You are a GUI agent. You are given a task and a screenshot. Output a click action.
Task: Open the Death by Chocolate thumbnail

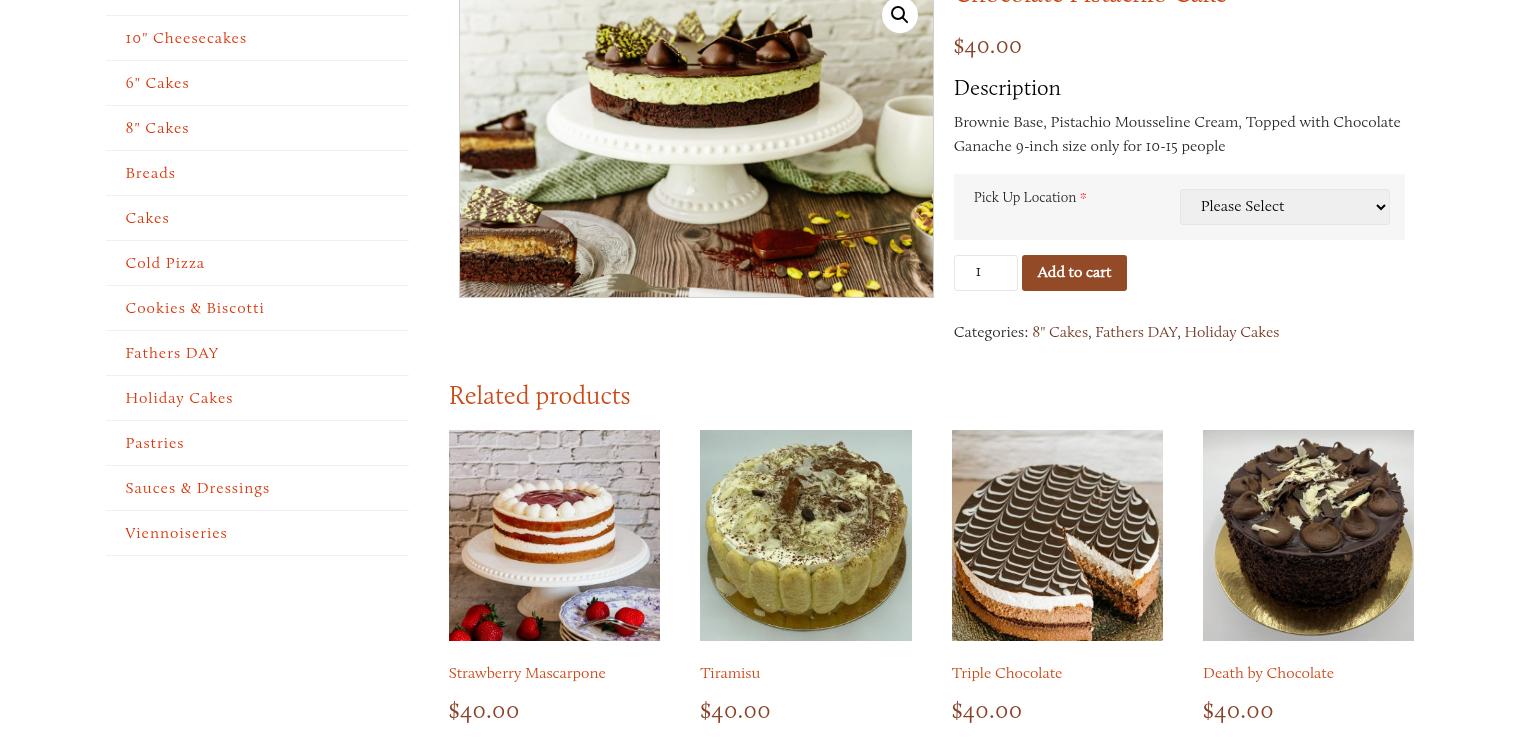coord(1308,535)
